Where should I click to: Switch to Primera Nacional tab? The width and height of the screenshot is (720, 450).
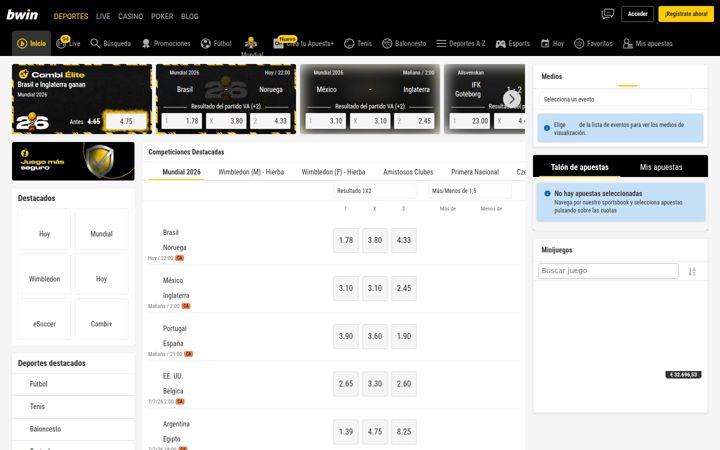[x=475, y=172]
